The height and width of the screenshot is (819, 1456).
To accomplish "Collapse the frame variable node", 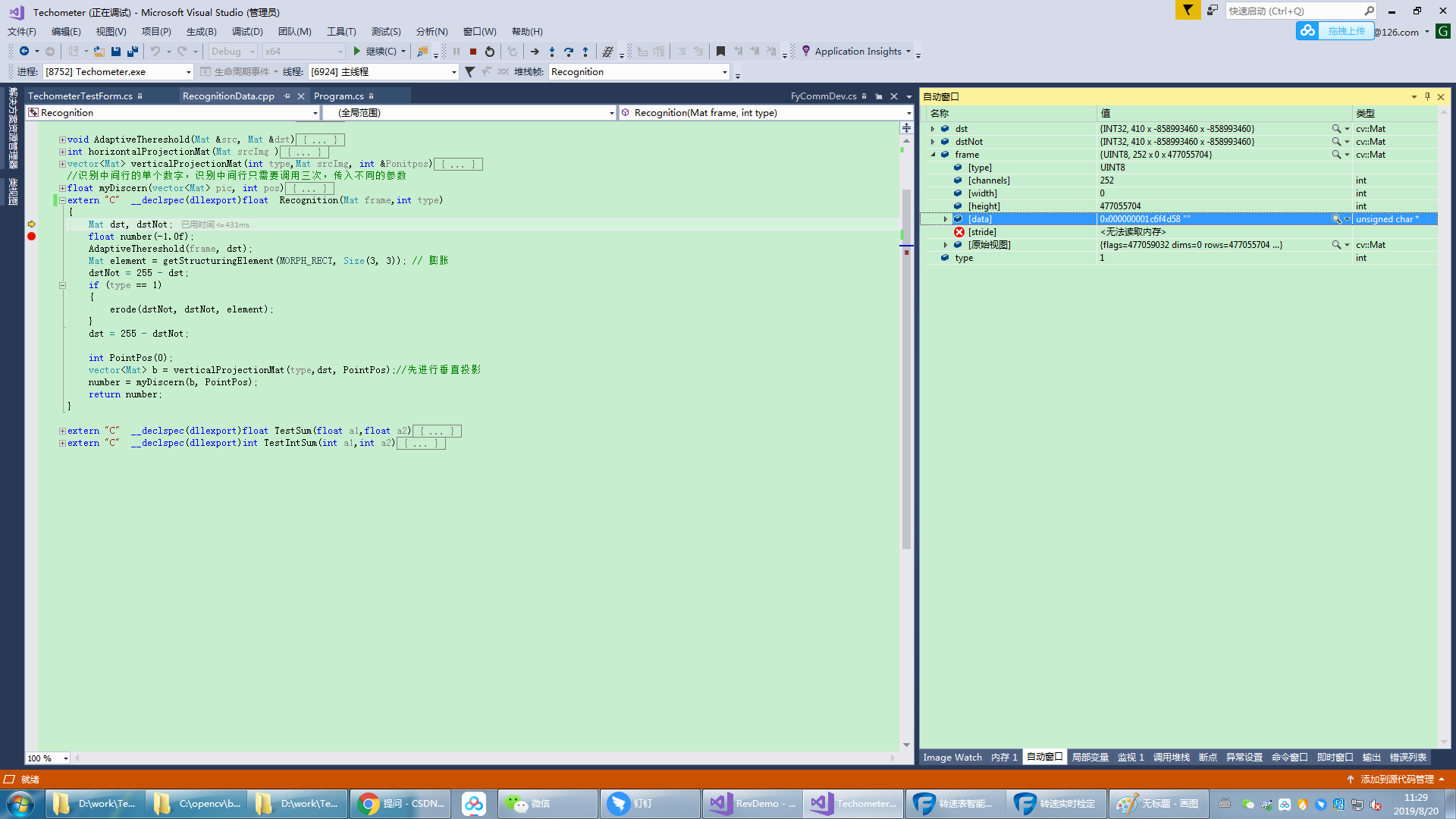I will tap(933, 155).
